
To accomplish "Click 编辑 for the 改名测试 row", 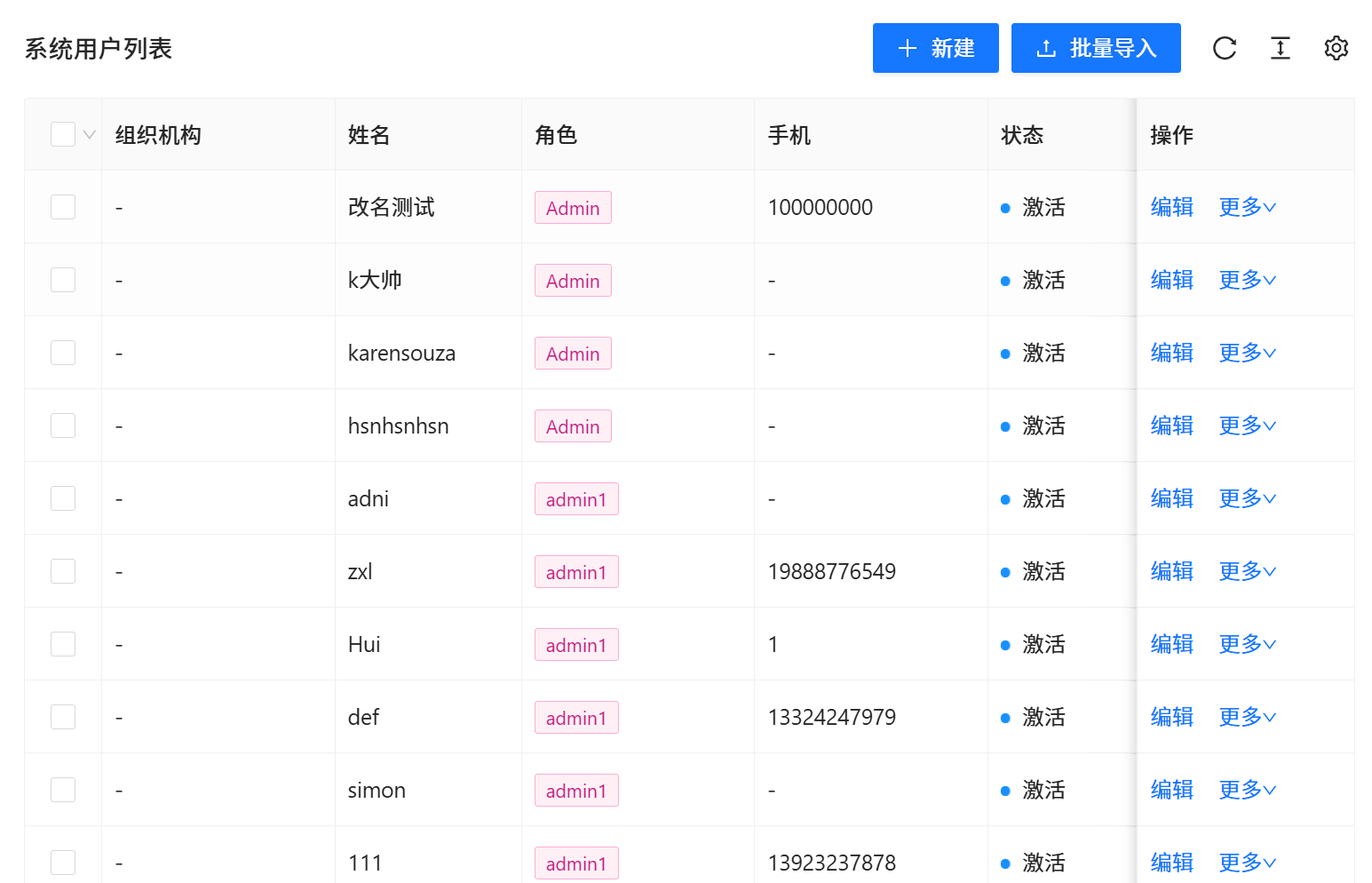I will pyautogui.click(x=1172, y=207).
